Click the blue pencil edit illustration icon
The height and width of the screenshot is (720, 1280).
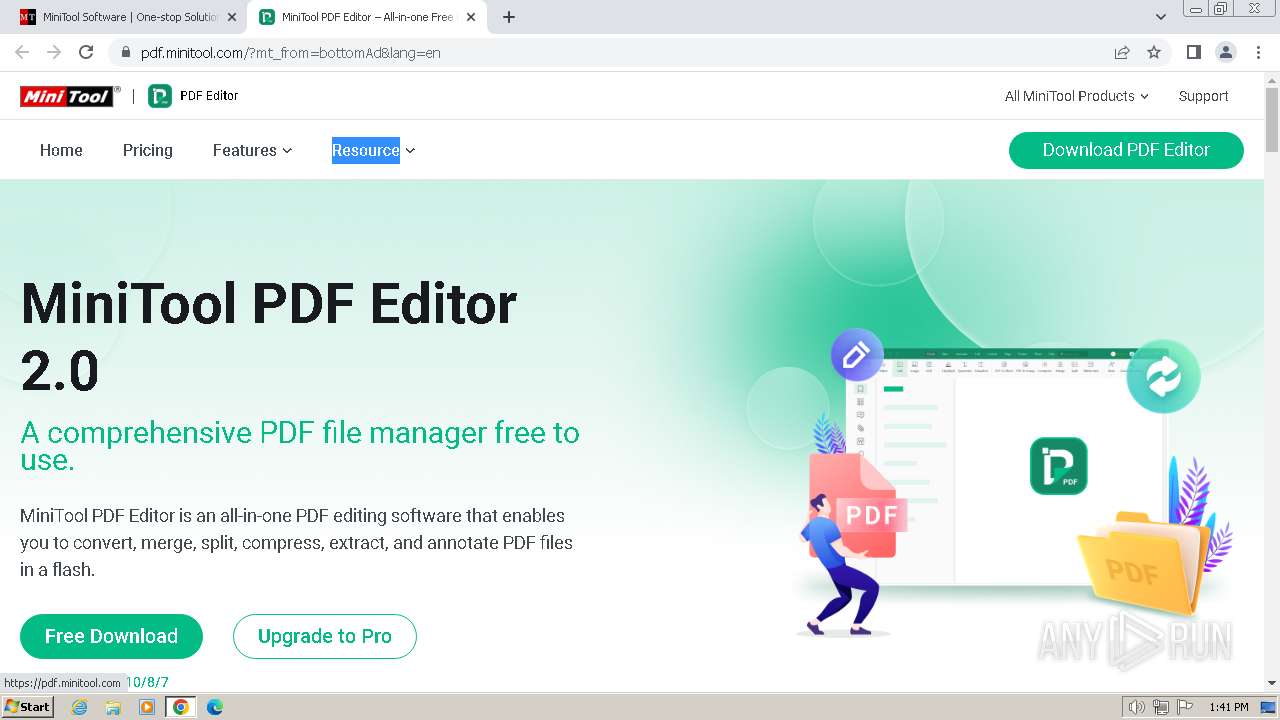click(857, 354)
